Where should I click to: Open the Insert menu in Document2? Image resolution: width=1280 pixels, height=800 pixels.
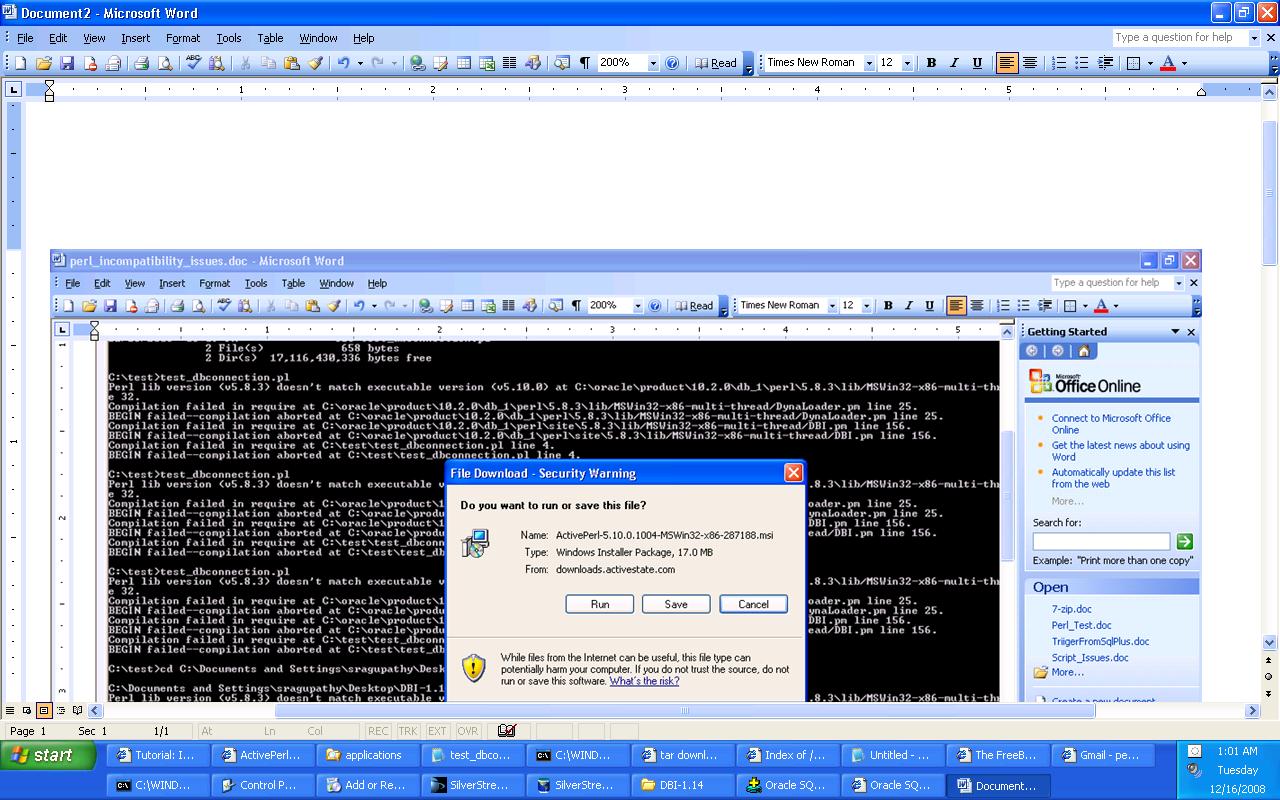click(136, 38)
